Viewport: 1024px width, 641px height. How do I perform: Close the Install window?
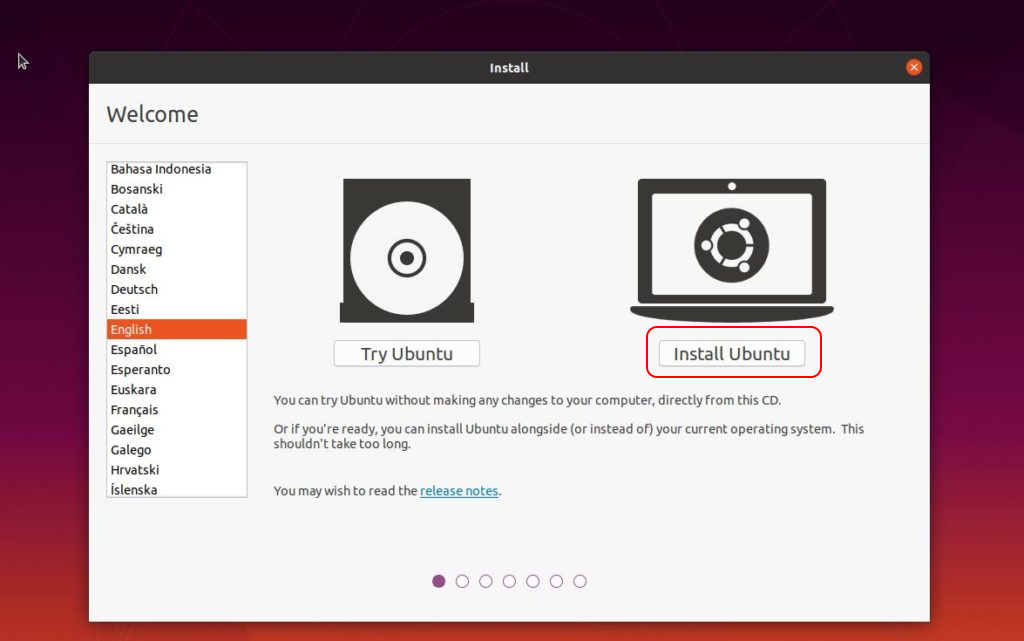click(913, 68)
